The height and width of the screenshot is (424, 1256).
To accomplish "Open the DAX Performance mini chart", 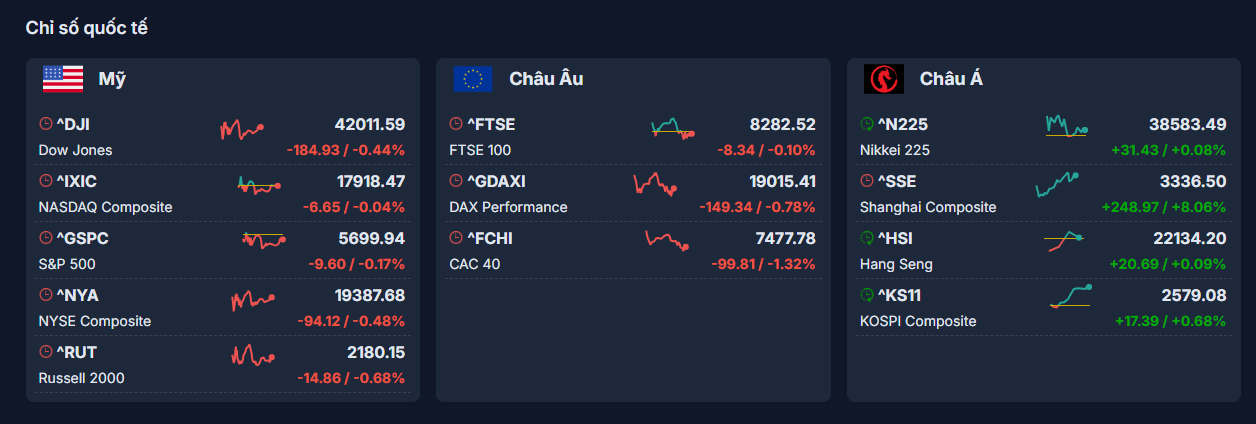I will pyautogui.click(x=655, y=184).
